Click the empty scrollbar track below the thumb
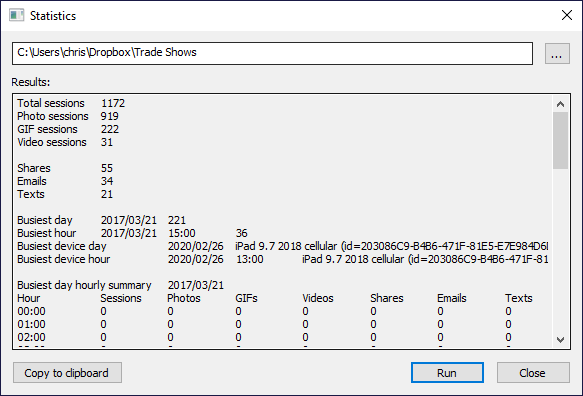583x396 pixels. pyautogui.click(x=560, y=250)
